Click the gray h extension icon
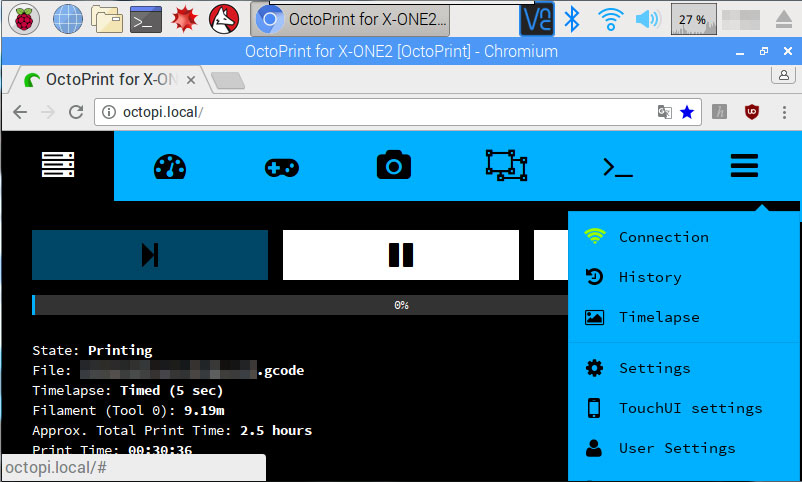Viewport: 802px width, 482px height. [x=719, y=112]
